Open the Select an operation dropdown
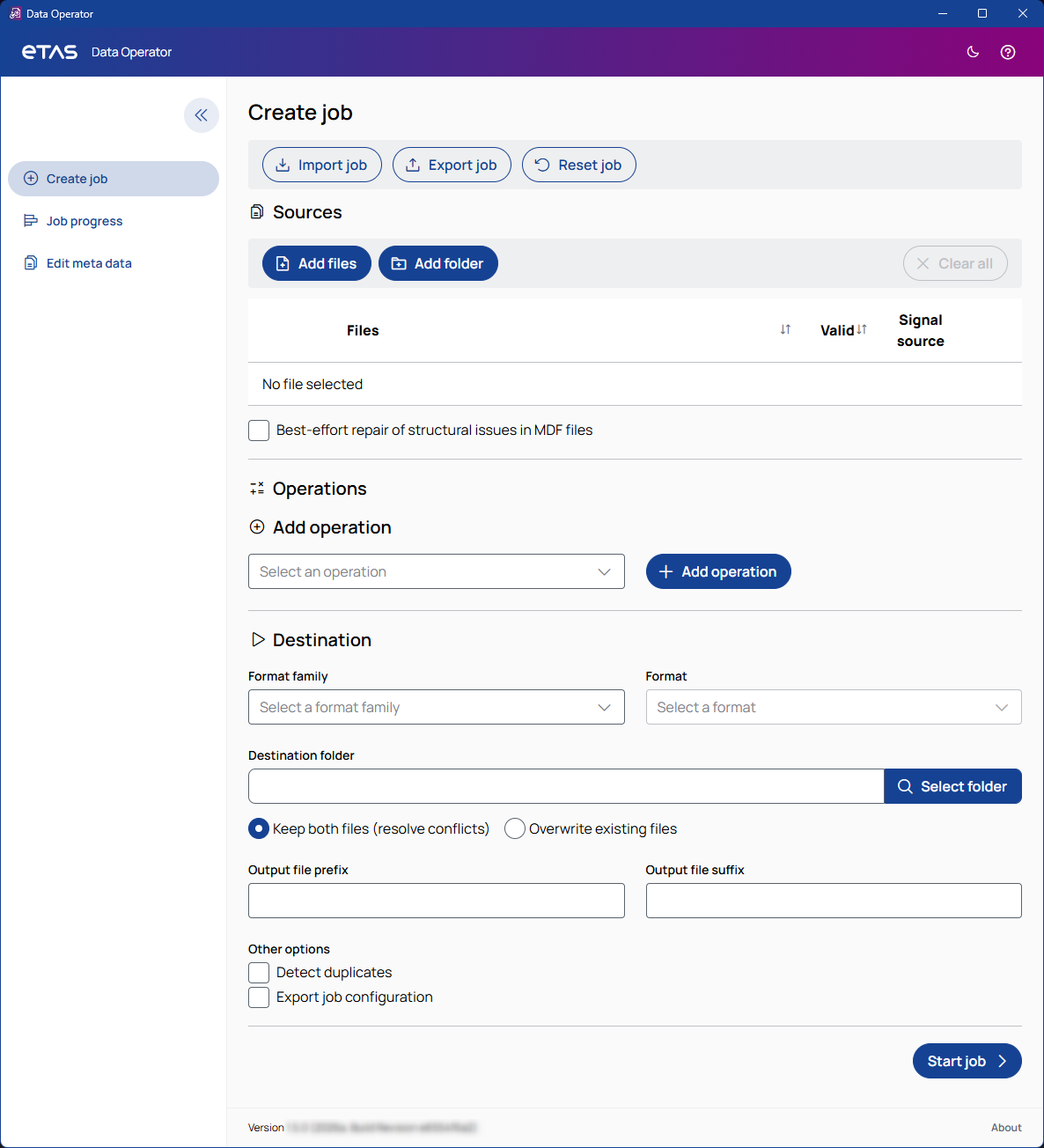 [436, 571]
